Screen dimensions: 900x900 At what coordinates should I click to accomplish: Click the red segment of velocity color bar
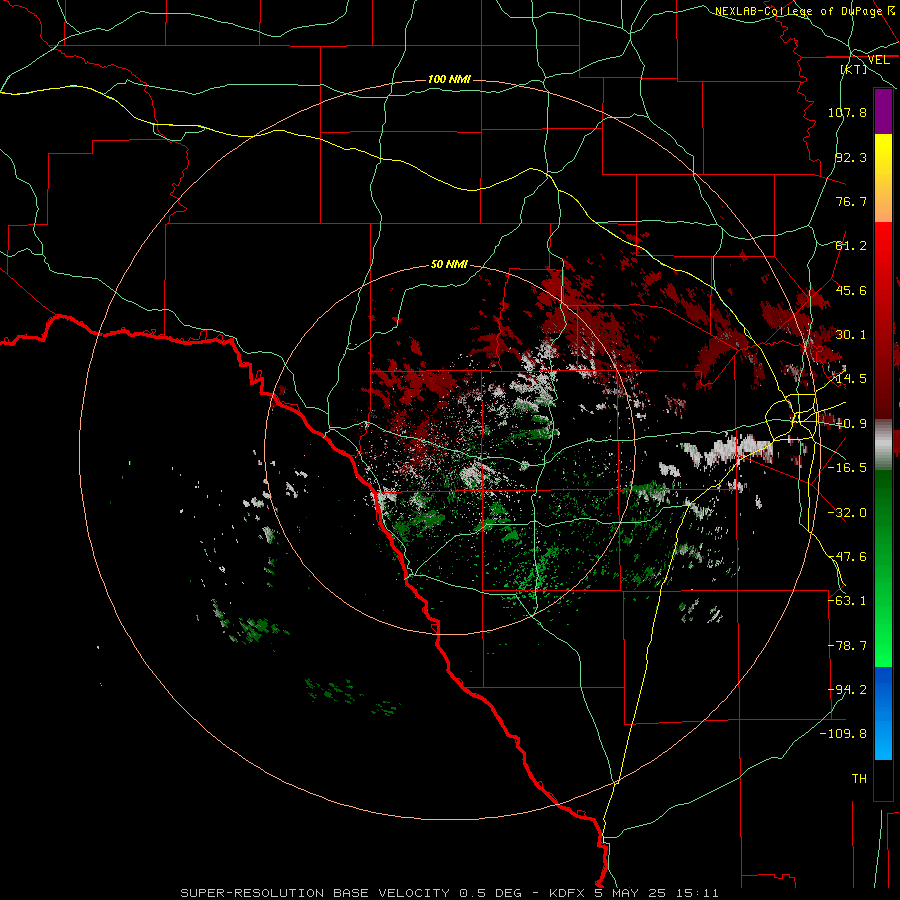pyautogui.click(x=883, y=320)
